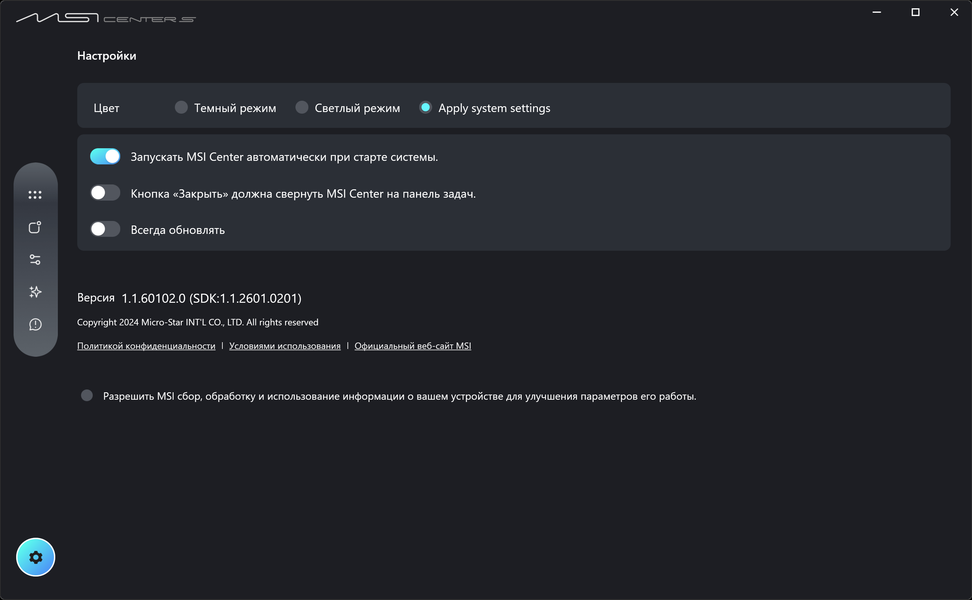
Task: Allow MSI data collection radio option
Action: [x=87, y=396]
